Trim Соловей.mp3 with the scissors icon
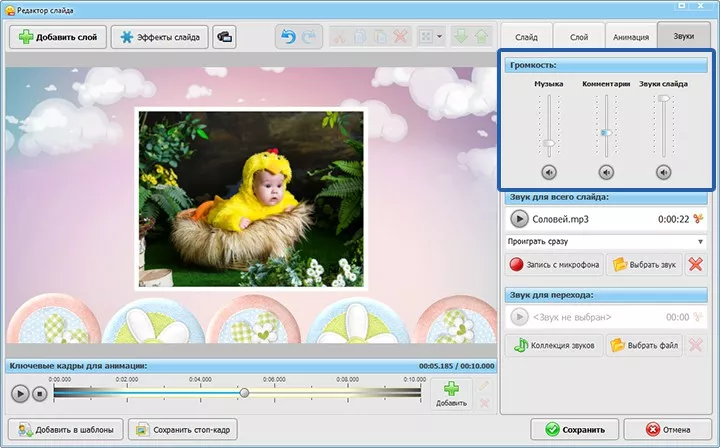 click(696, 219)
